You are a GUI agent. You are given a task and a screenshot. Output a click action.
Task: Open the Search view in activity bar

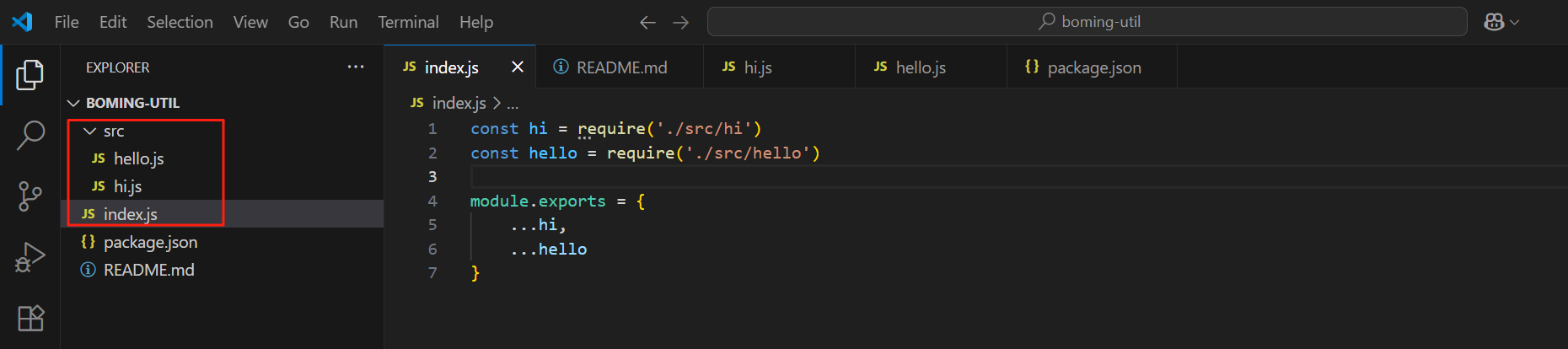click(30, 135)
